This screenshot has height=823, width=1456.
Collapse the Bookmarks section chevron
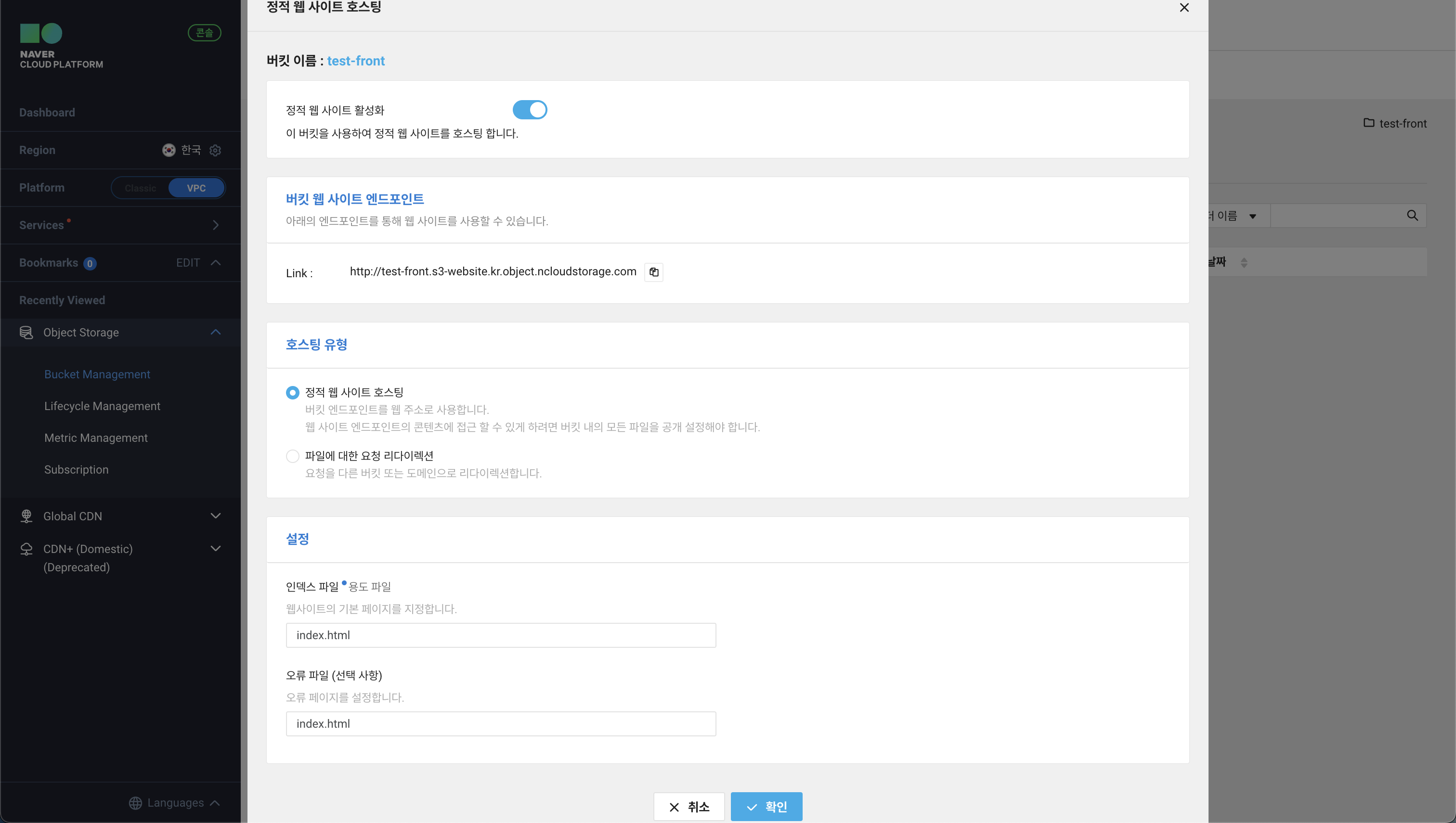(215, 263)
